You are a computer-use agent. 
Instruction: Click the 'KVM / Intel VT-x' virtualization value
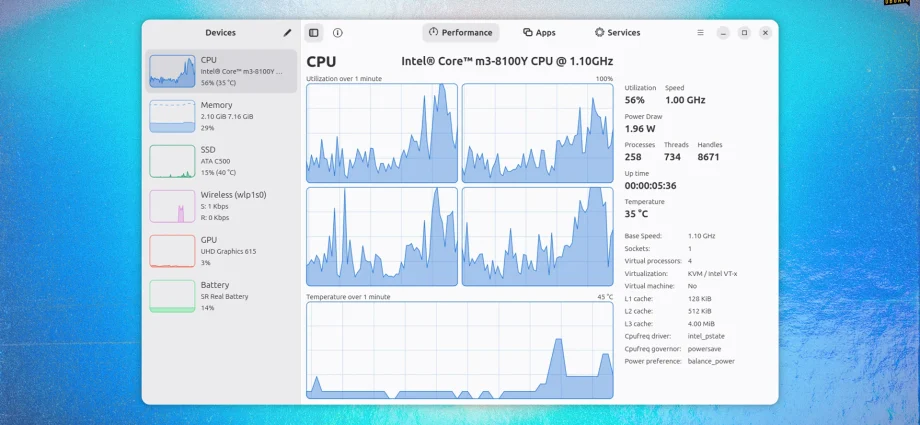(712, 274)
